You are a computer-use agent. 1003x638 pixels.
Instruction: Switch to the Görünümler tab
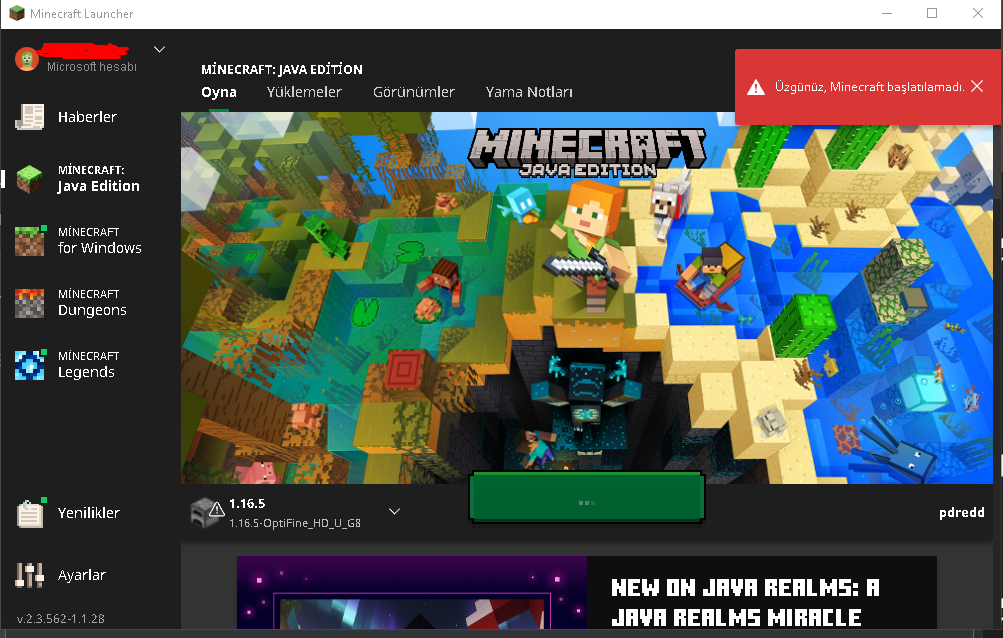point(414,92)
